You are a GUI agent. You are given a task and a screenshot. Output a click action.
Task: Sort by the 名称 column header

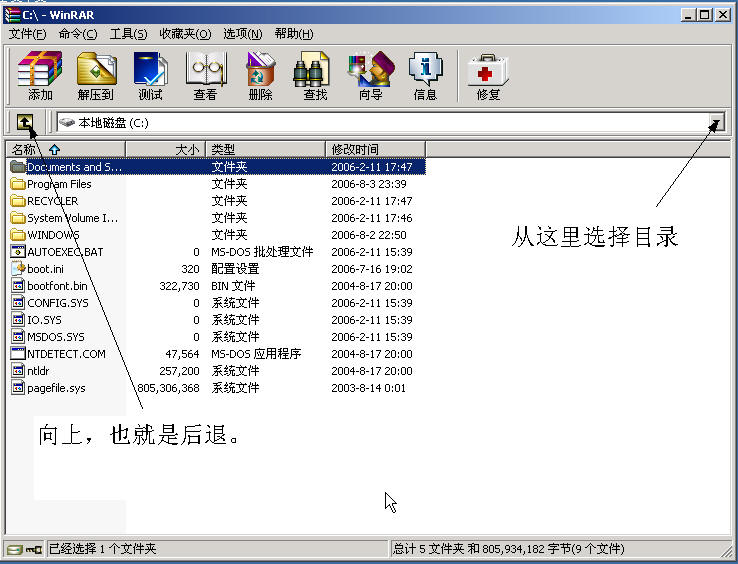click(66, 150)
